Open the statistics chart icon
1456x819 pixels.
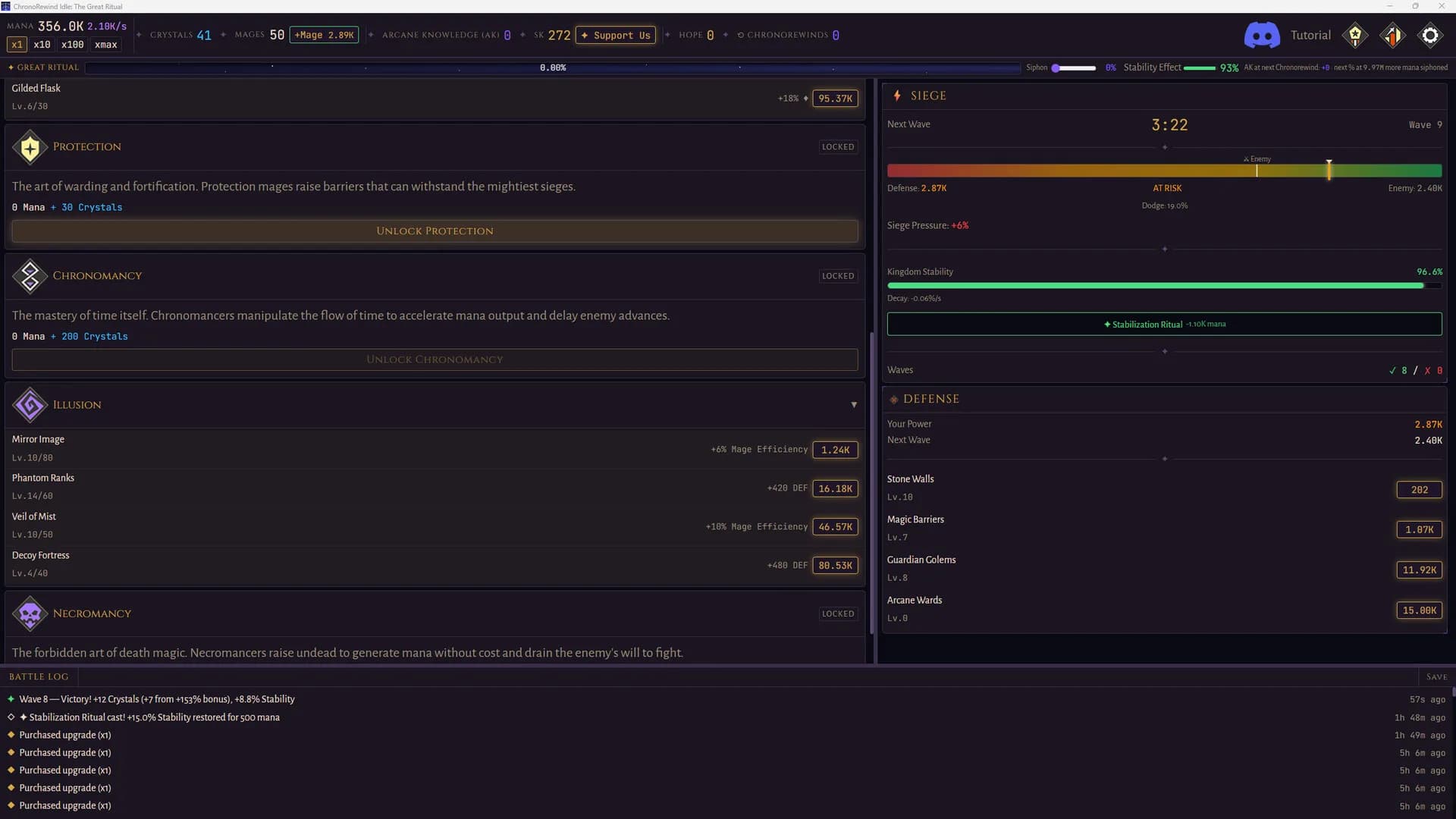(1392, 35)
